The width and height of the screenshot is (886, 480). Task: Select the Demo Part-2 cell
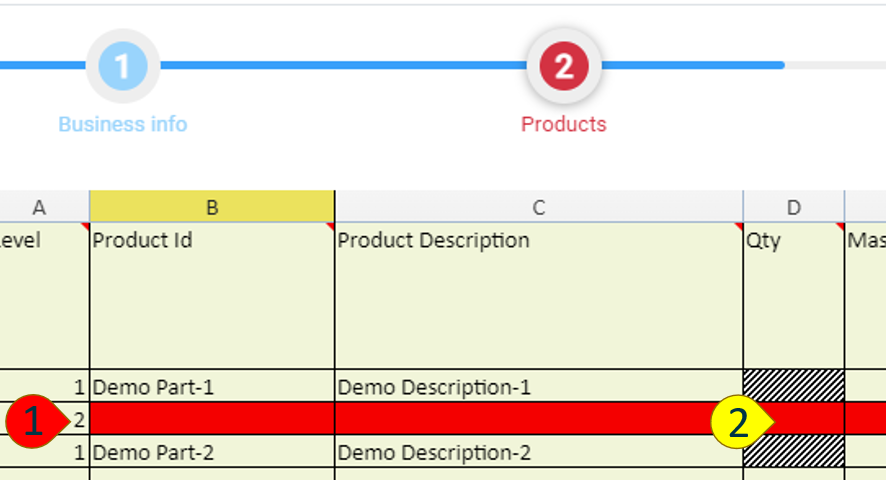coord(212,452)
